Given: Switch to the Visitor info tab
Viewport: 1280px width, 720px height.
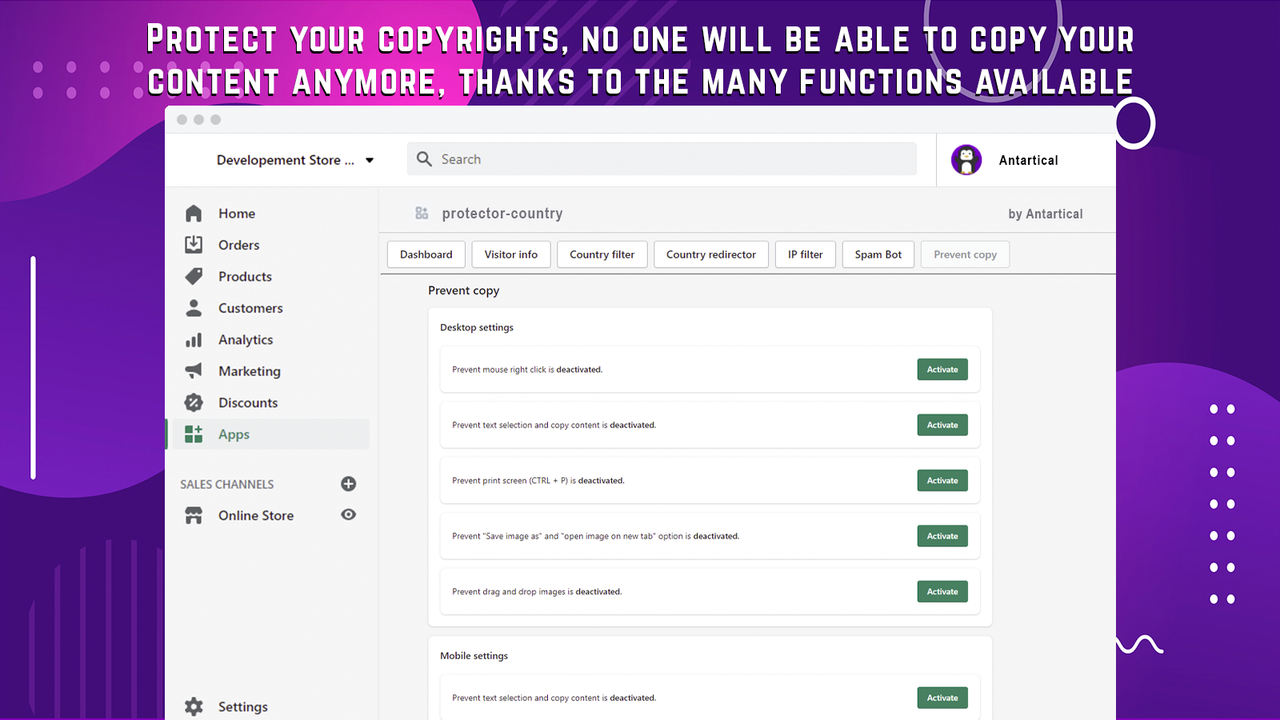Looking at the screenshot, I should click(511, 254).
